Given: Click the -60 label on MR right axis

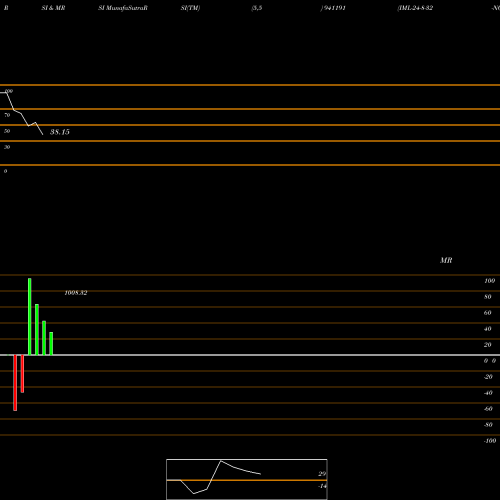Looking at the screenshot, I should 488,409.
